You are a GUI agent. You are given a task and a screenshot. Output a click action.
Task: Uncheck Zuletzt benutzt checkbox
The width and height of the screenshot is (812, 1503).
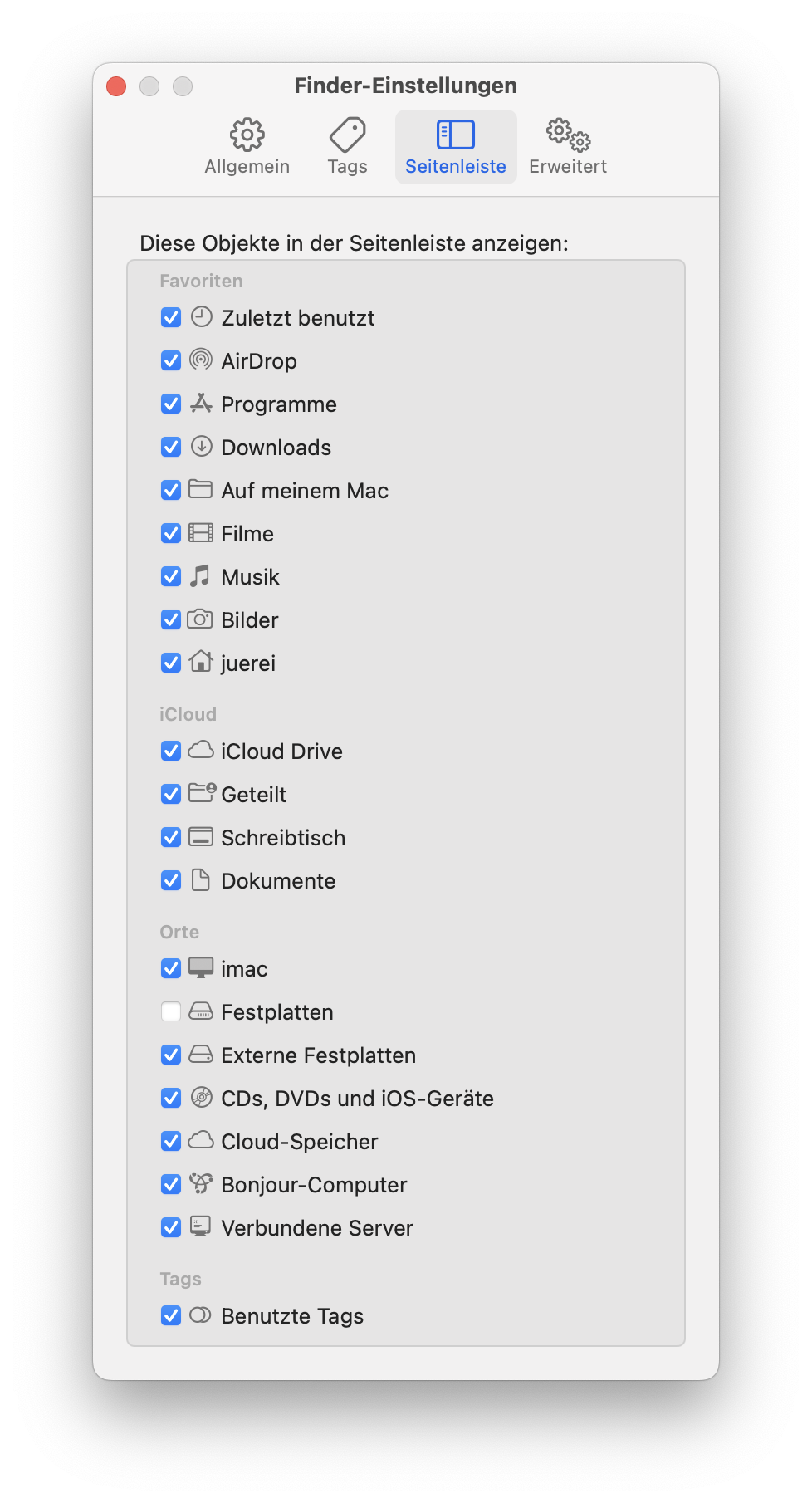click(x=171, y=317)
